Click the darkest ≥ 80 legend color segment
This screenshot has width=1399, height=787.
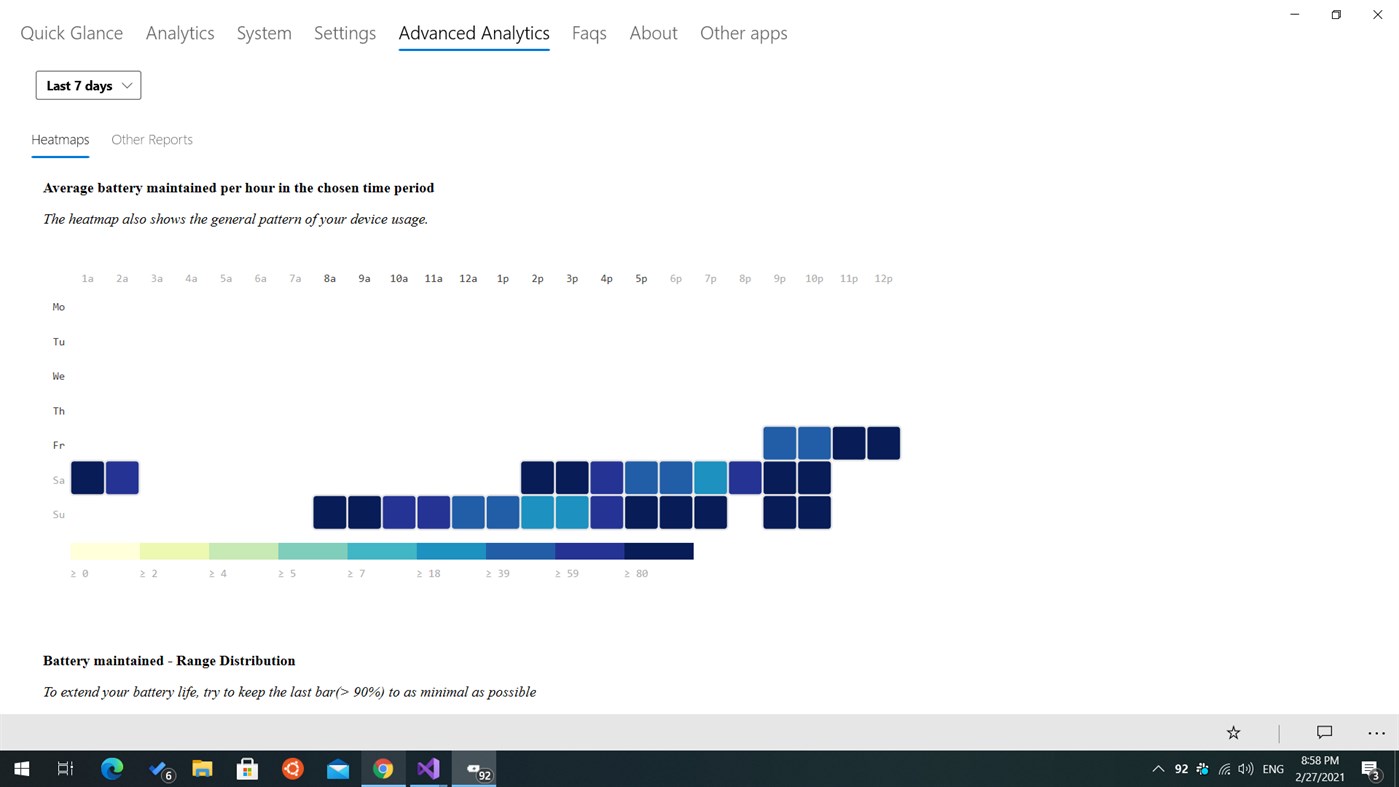pos(658,549)
